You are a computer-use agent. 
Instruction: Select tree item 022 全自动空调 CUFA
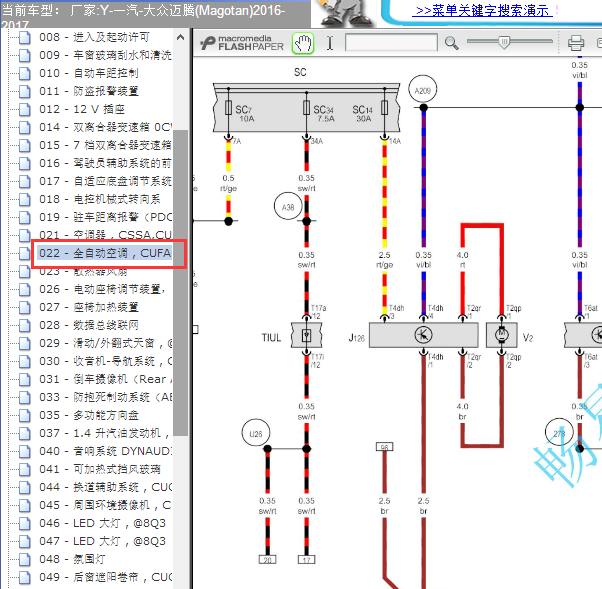pos(105,253)
